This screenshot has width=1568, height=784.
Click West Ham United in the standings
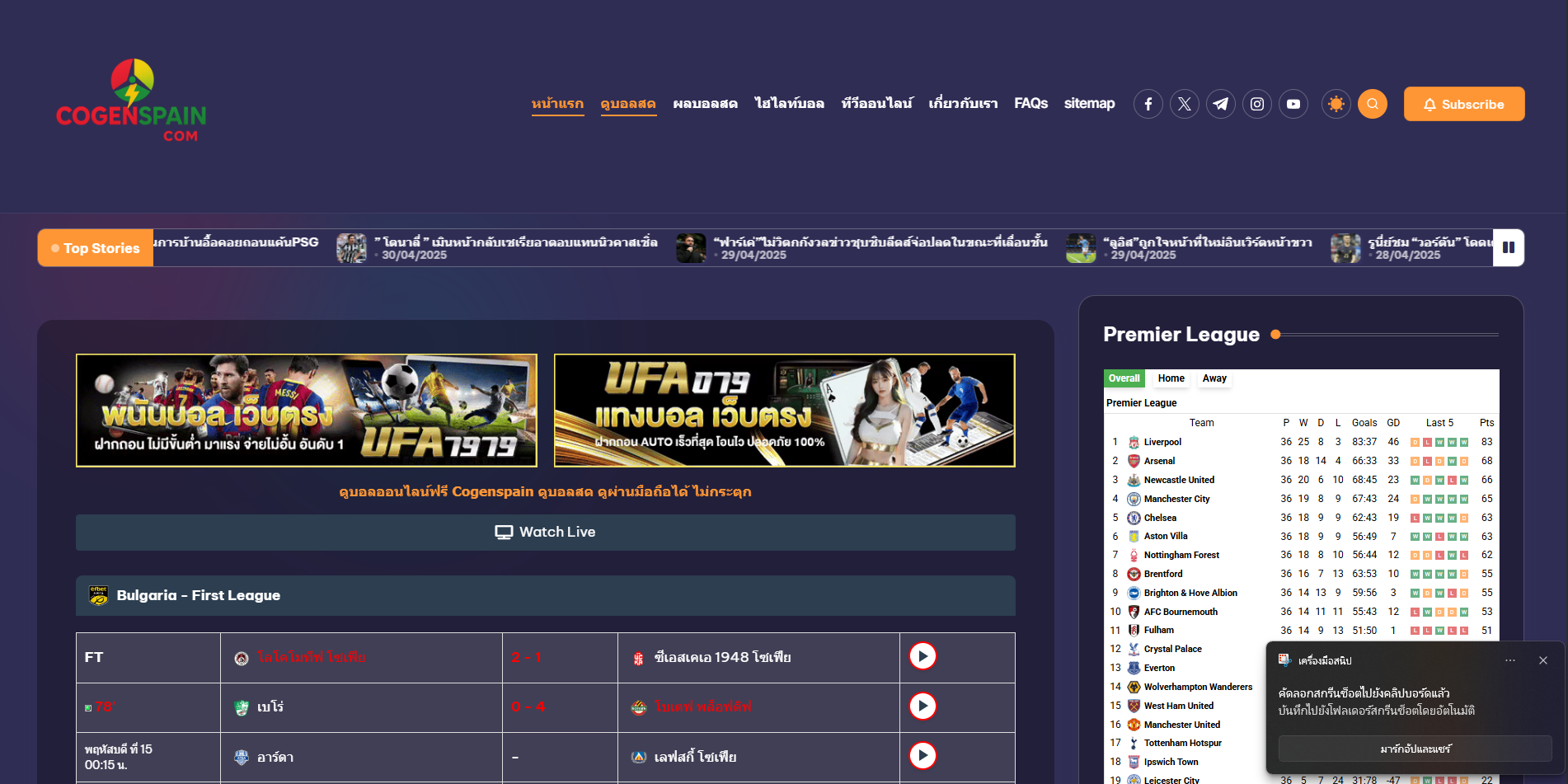[x=1179, y=706]
